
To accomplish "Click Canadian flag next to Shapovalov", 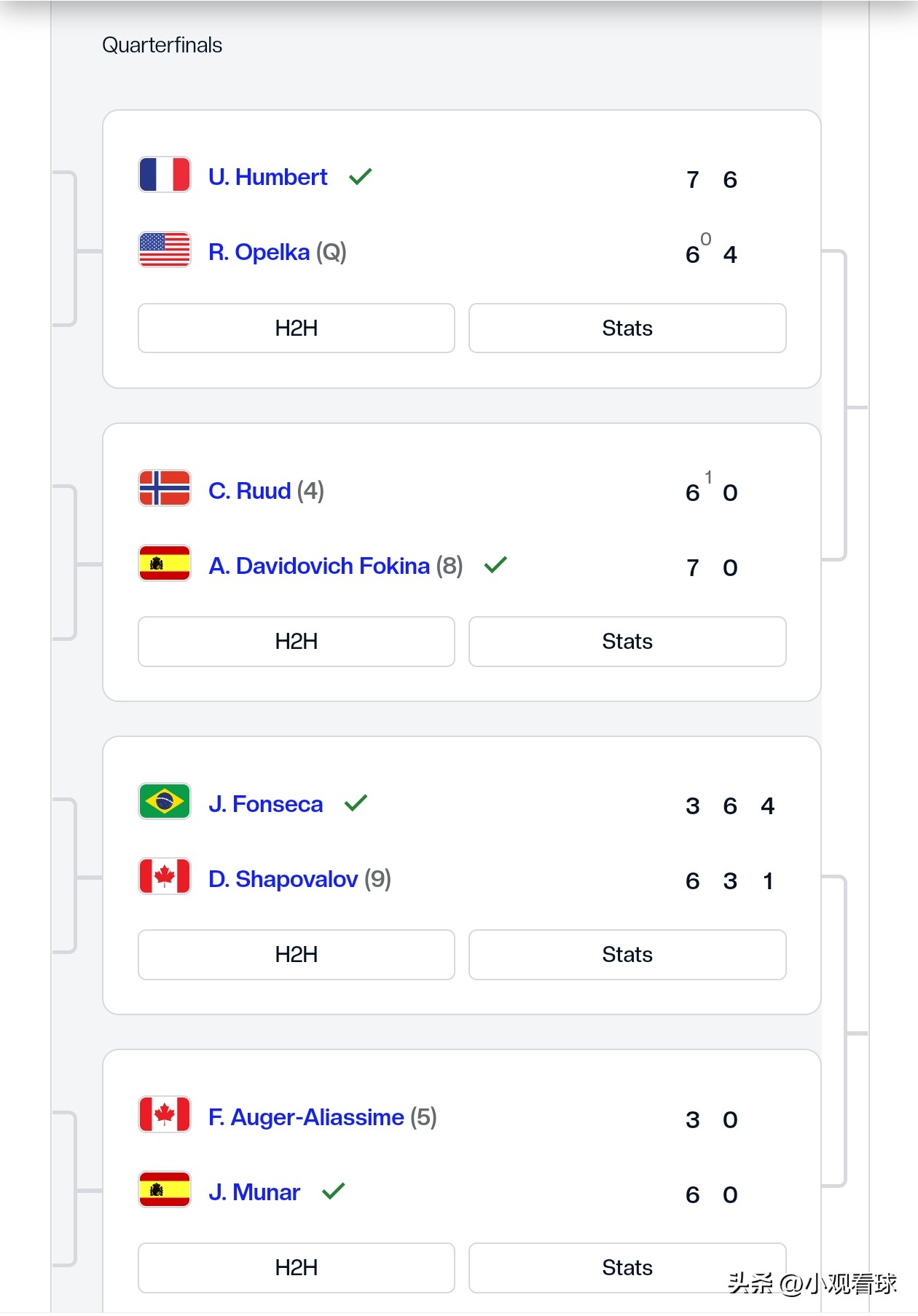I will [165, 876].
